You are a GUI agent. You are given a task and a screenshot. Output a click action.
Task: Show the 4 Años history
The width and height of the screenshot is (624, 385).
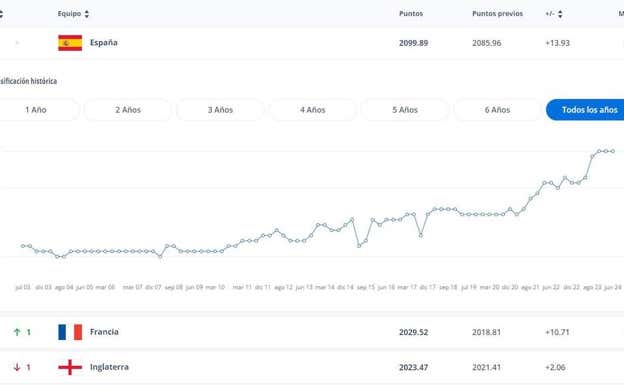tap(313, 110)
